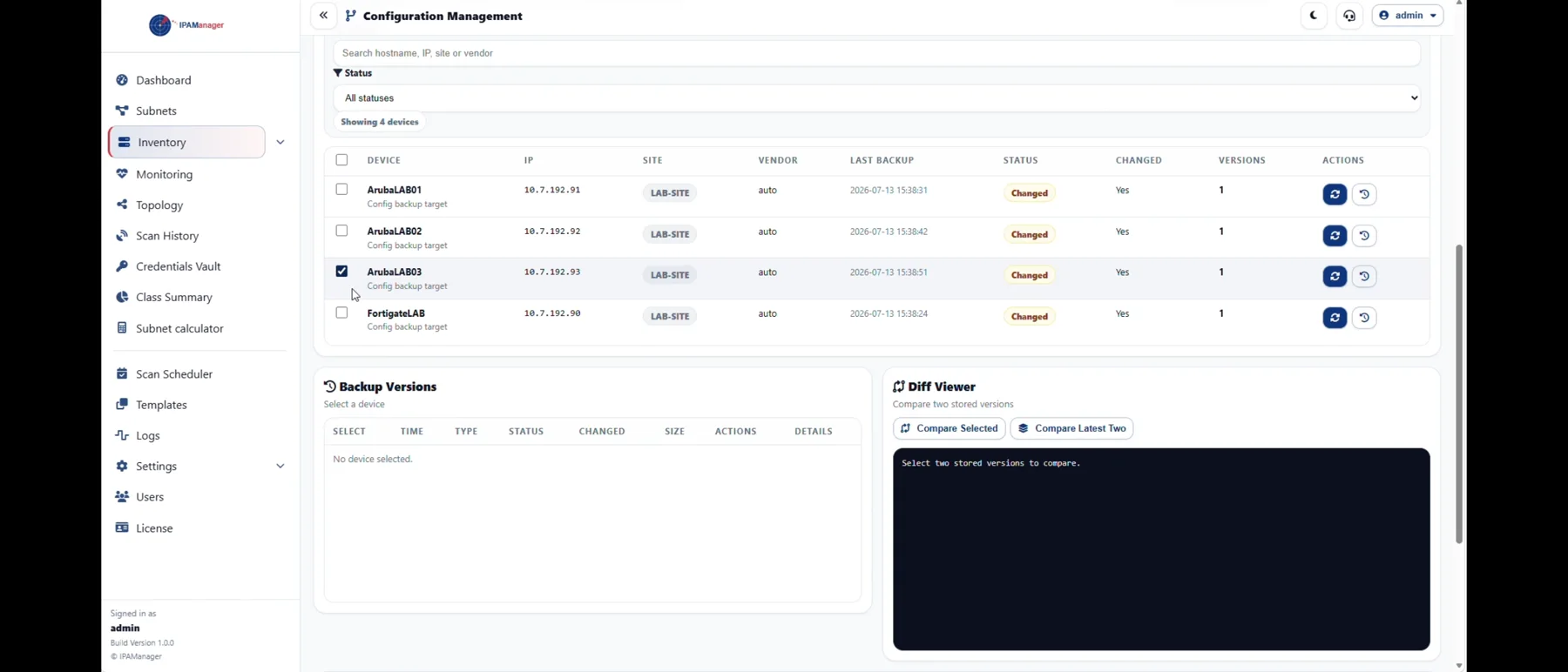
Task: Click the search hostname input field
Action: tap(876, 53)
